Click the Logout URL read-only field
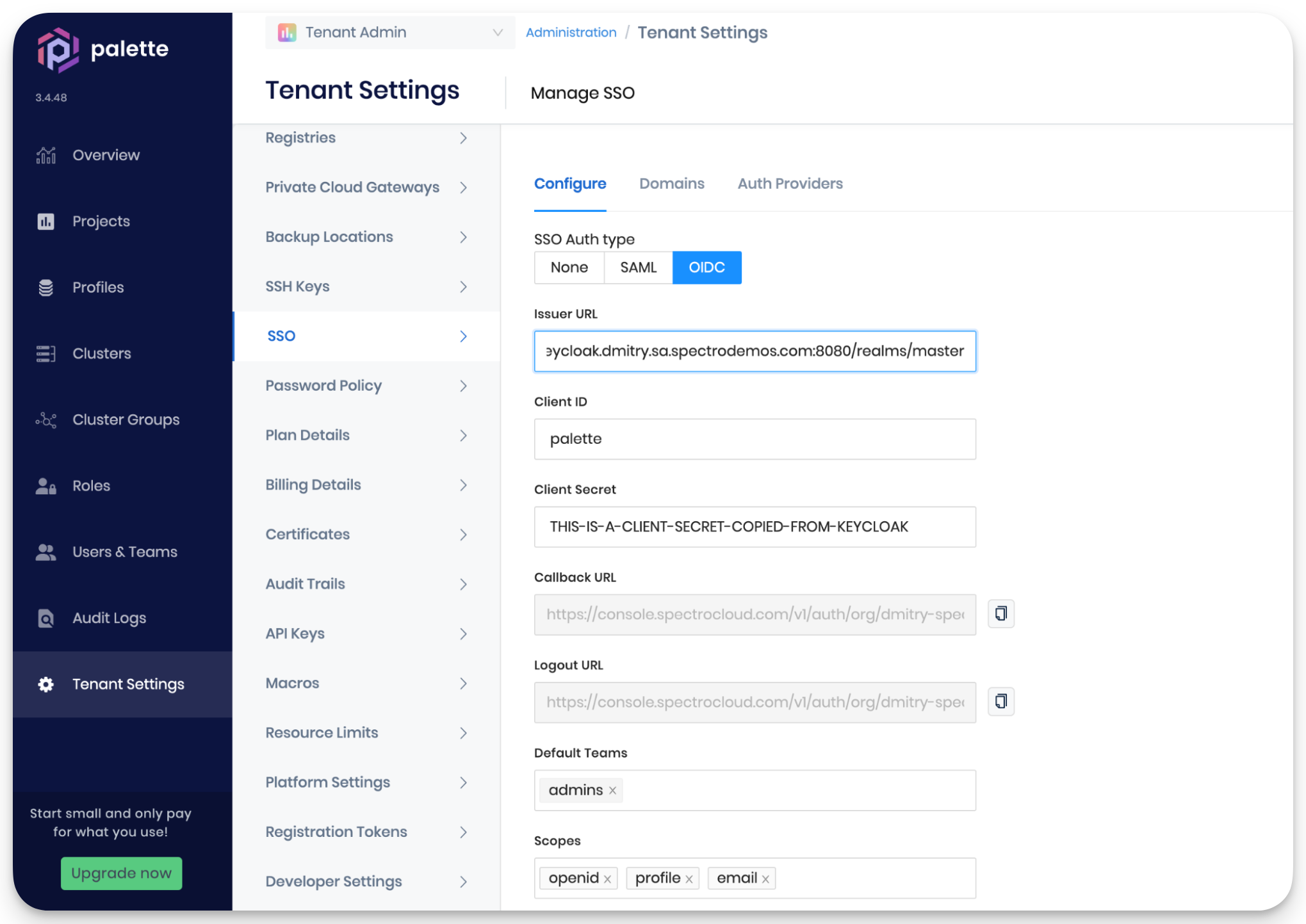Screen dimensions: 1306x924 point(755,702)
